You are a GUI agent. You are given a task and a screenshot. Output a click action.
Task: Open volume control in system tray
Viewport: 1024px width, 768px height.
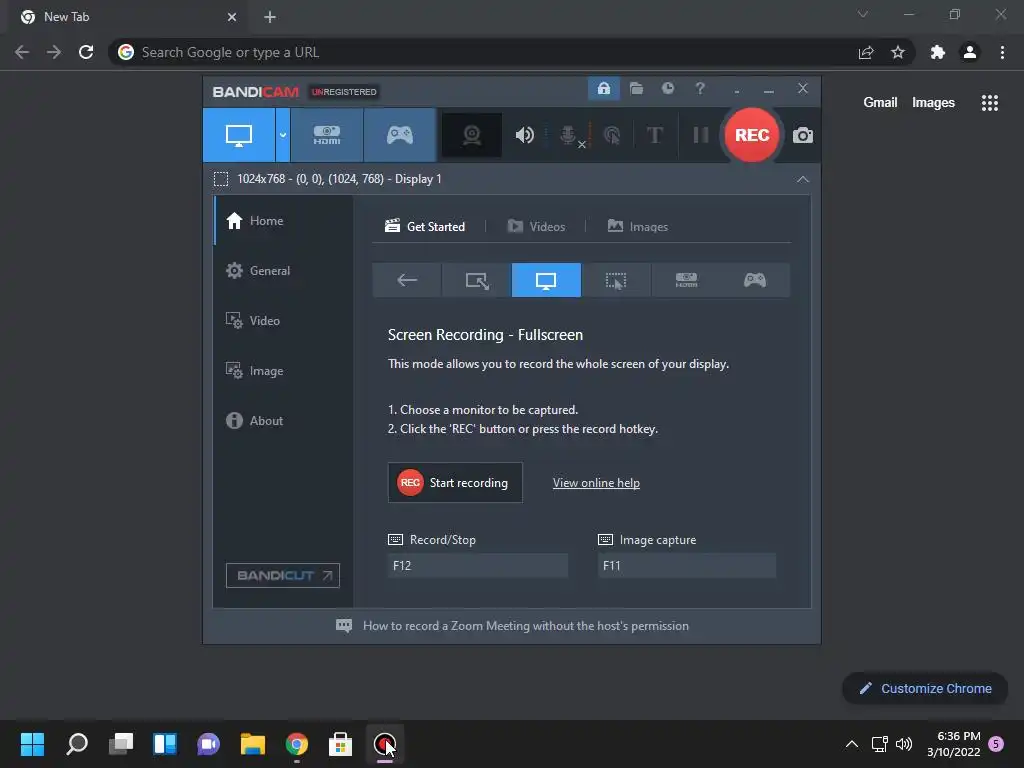pos(904,744)
